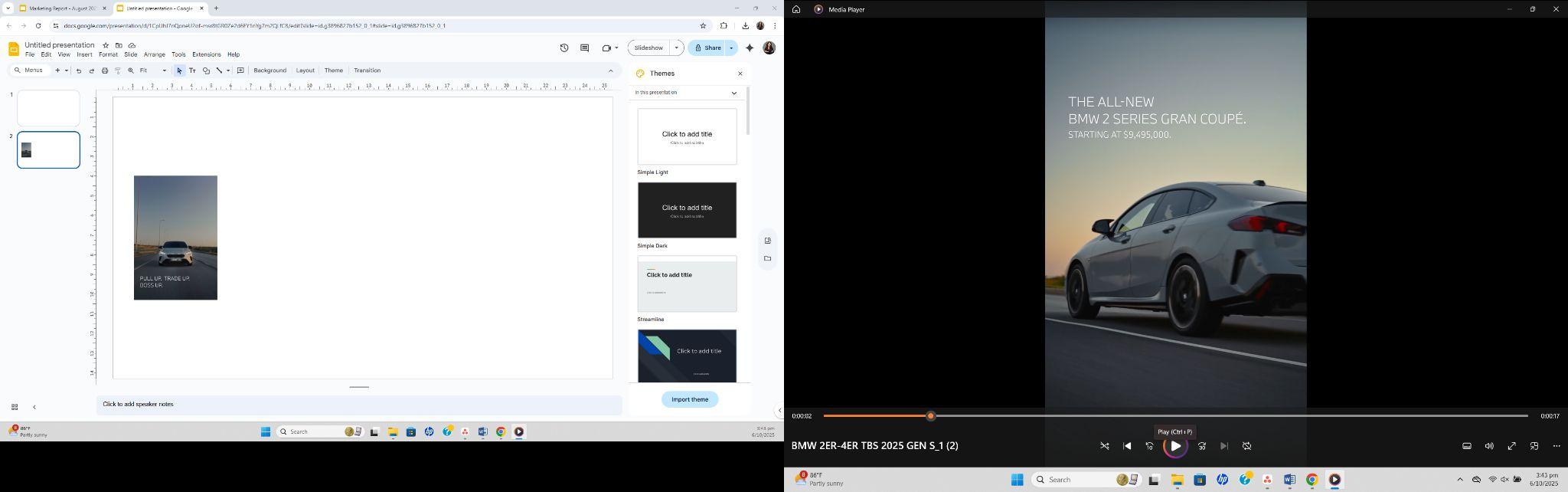Open version history clock icon
This screenshot has height=492, width=1568.
pos(564,48)
